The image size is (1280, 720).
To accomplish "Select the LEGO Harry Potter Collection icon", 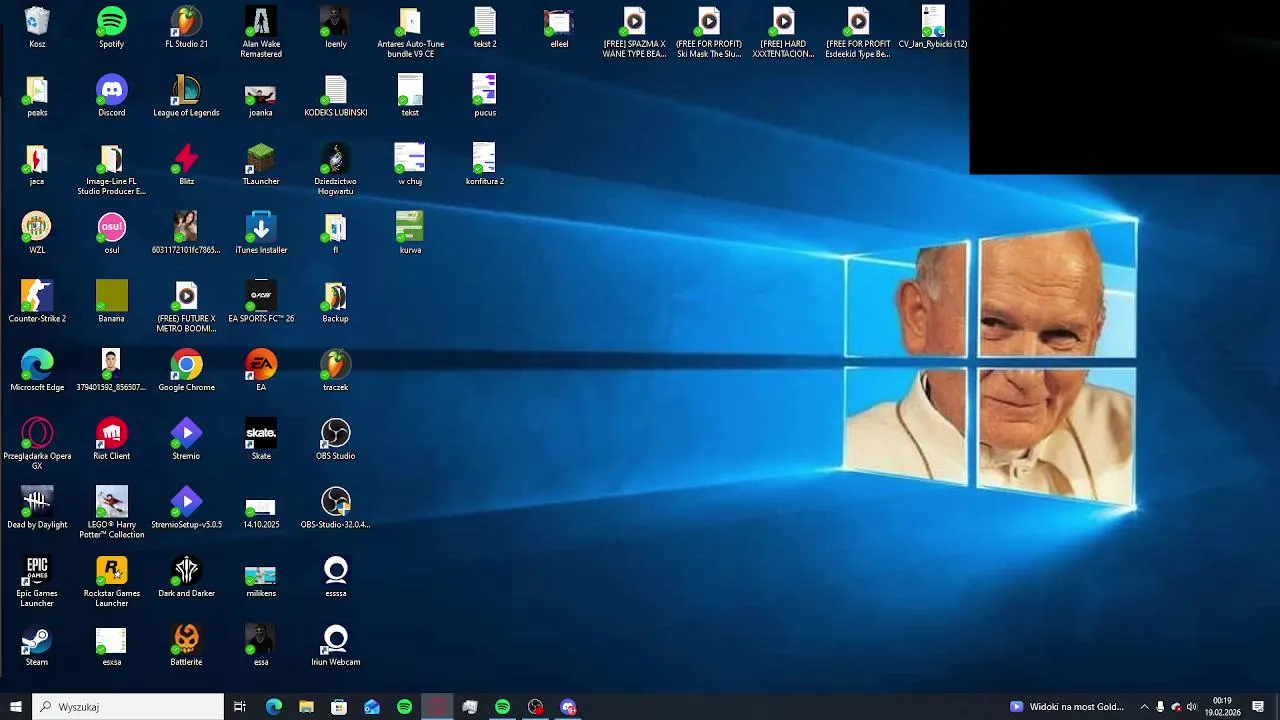I will (111, 513).
